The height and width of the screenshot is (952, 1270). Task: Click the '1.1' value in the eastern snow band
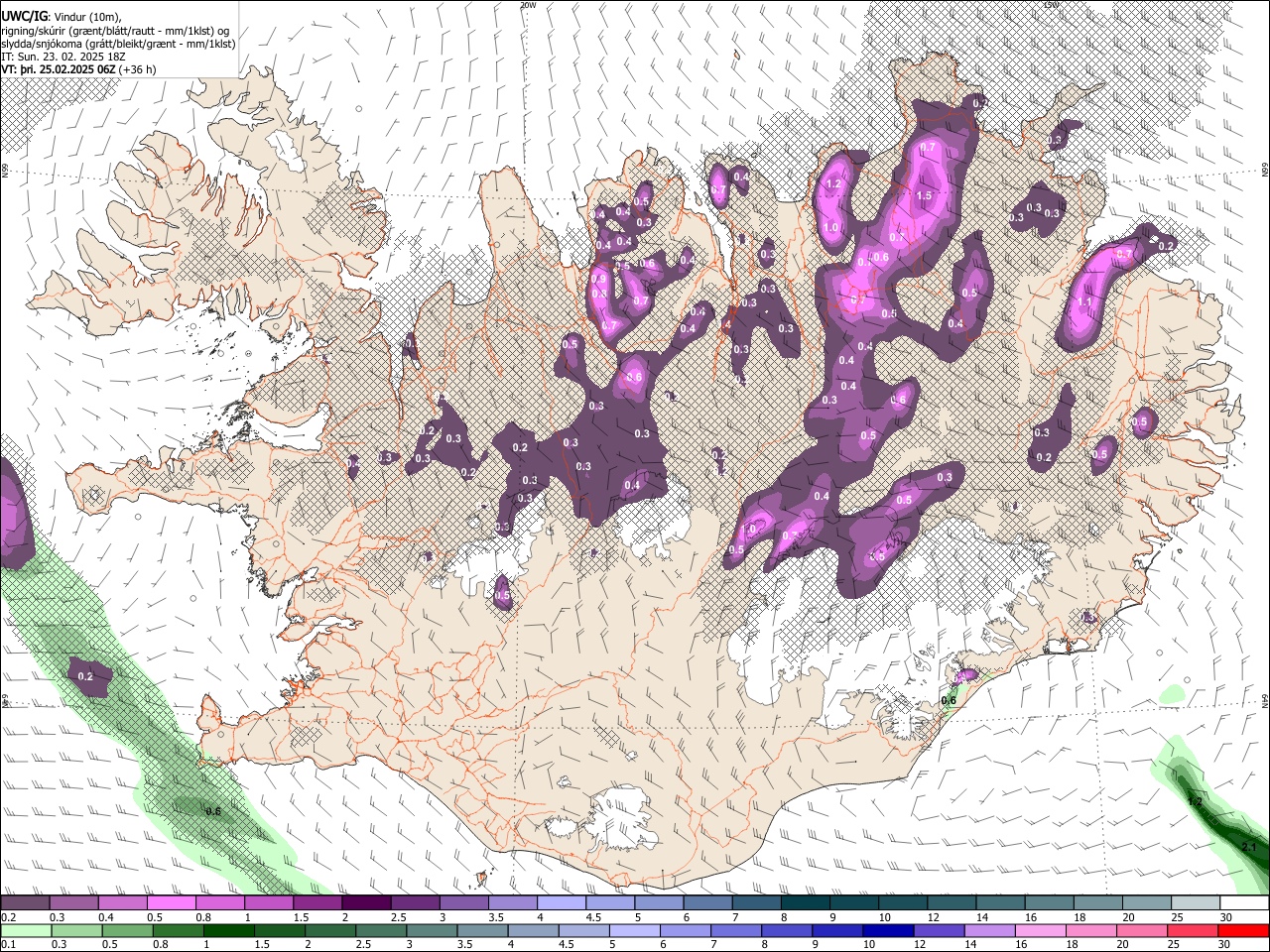point(1084,302)
